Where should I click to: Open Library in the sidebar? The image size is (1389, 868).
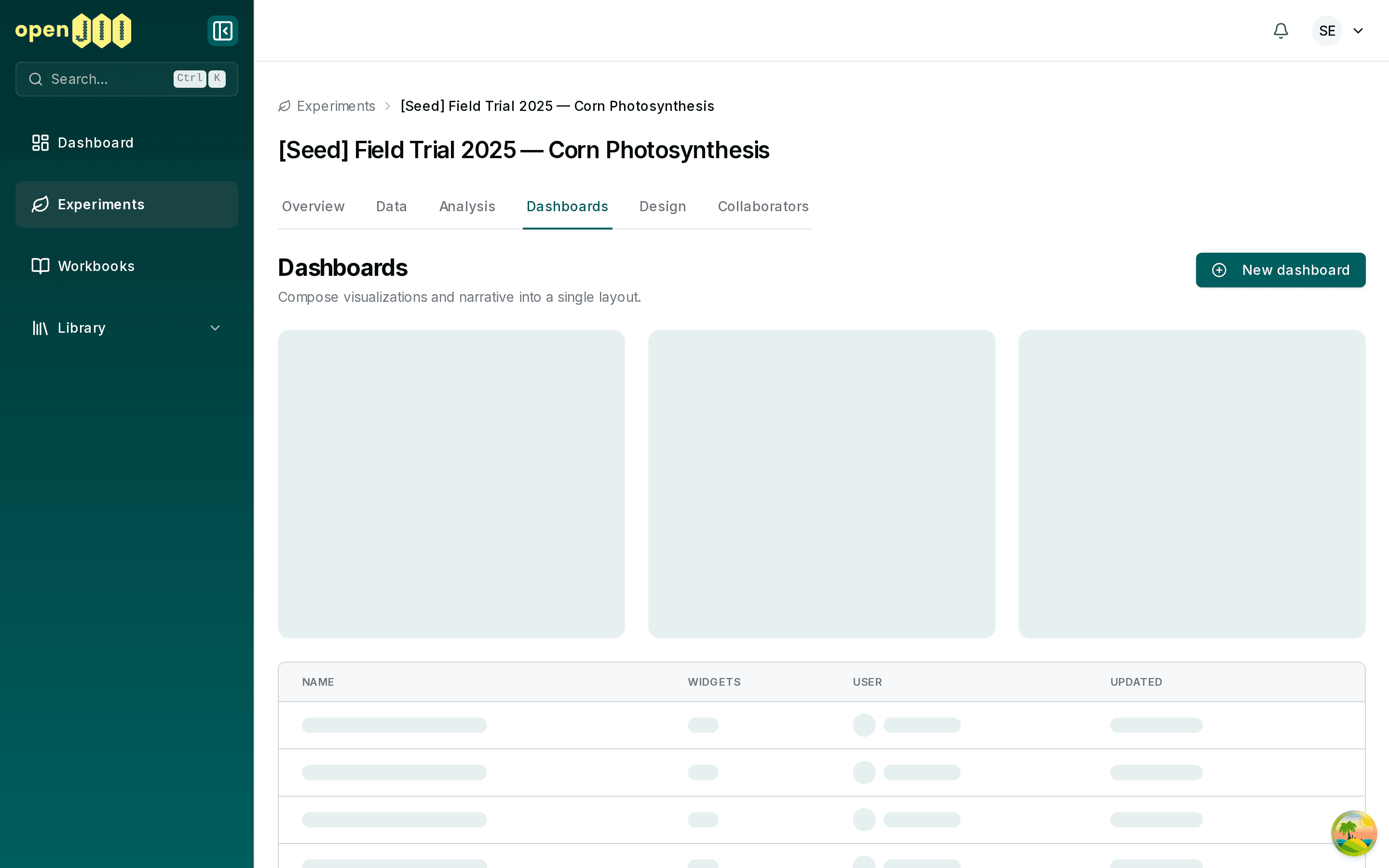point(127,328)
